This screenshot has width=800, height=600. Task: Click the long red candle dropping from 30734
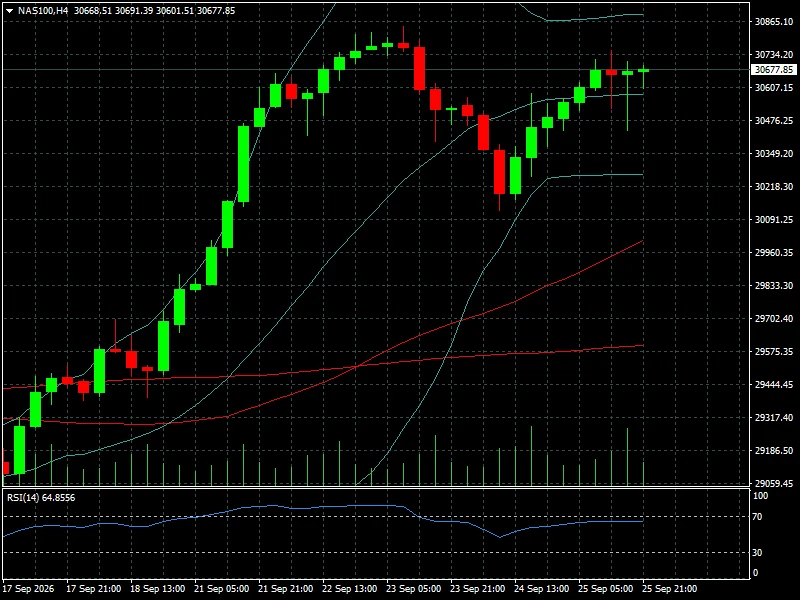(x=419, y=68)
